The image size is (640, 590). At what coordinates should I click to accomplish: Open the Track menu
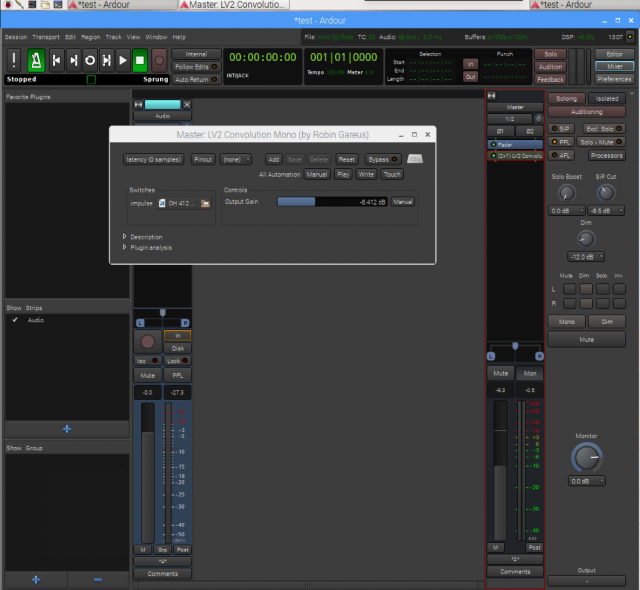pos(113,37)
